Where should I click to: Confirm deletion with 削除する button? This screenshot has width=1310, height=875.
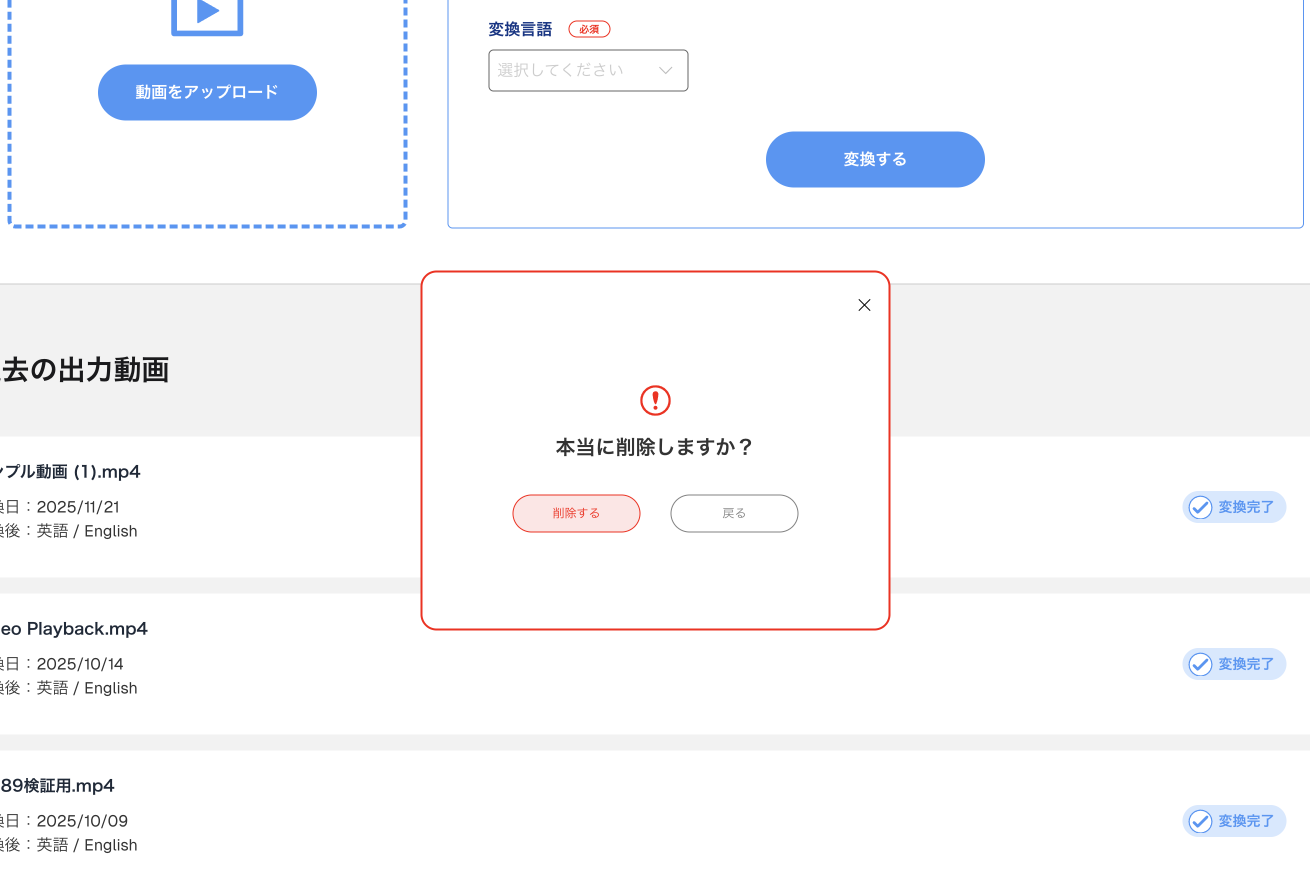(576, 513)
